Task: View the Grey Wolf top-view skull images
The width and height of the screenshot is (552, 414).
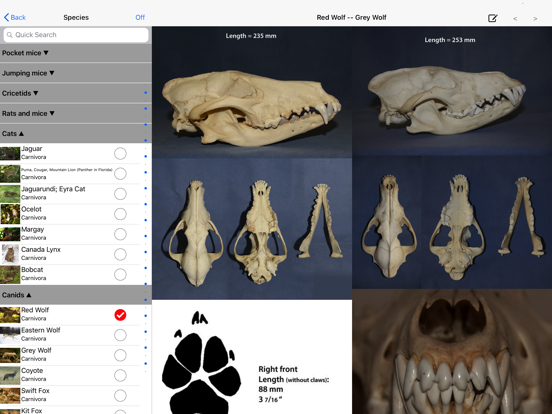Action: [x=452, y=222]
